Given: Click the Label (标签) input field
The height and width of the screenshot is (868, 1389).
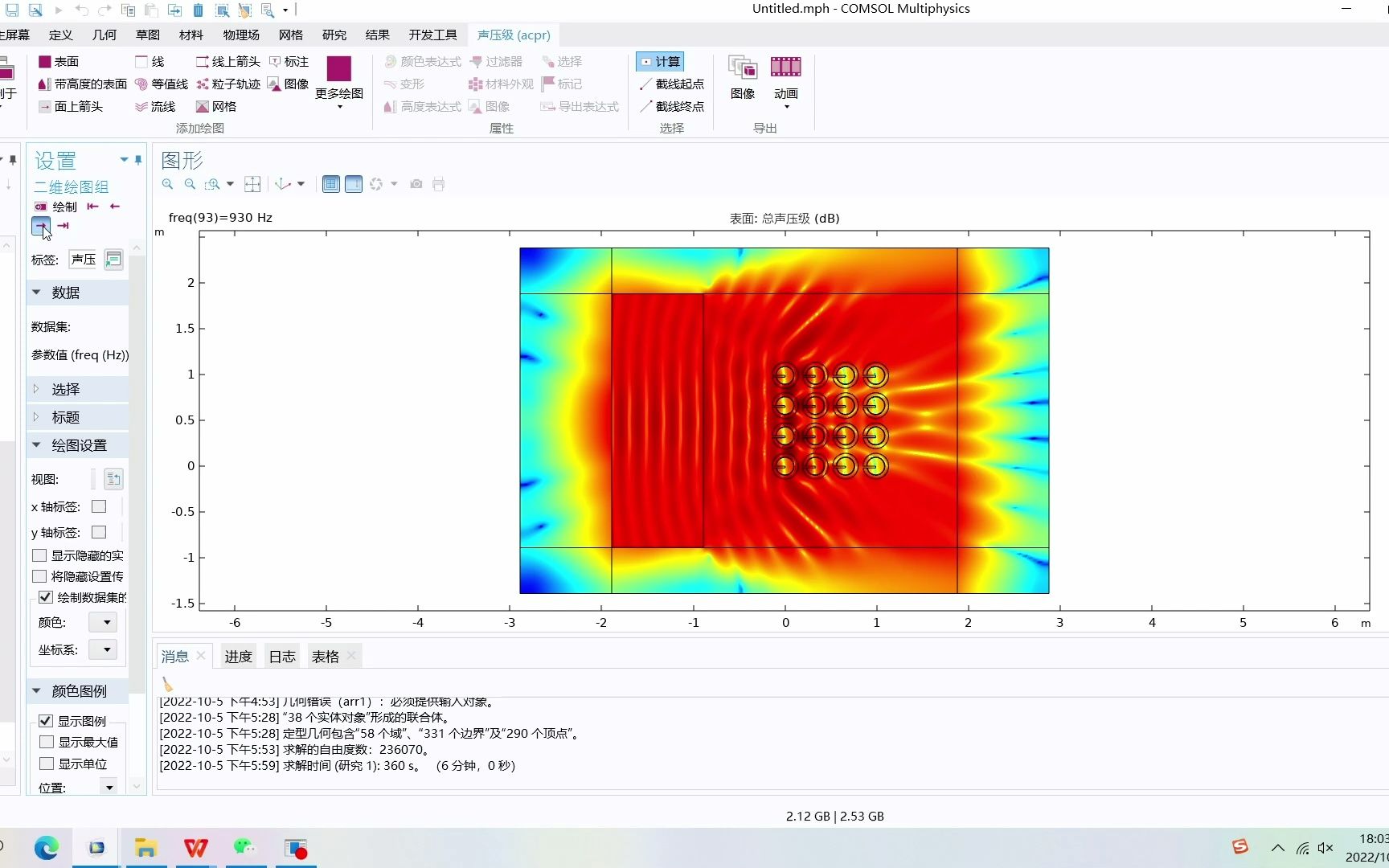Looking at the screenshot, I should click(84, 260).
